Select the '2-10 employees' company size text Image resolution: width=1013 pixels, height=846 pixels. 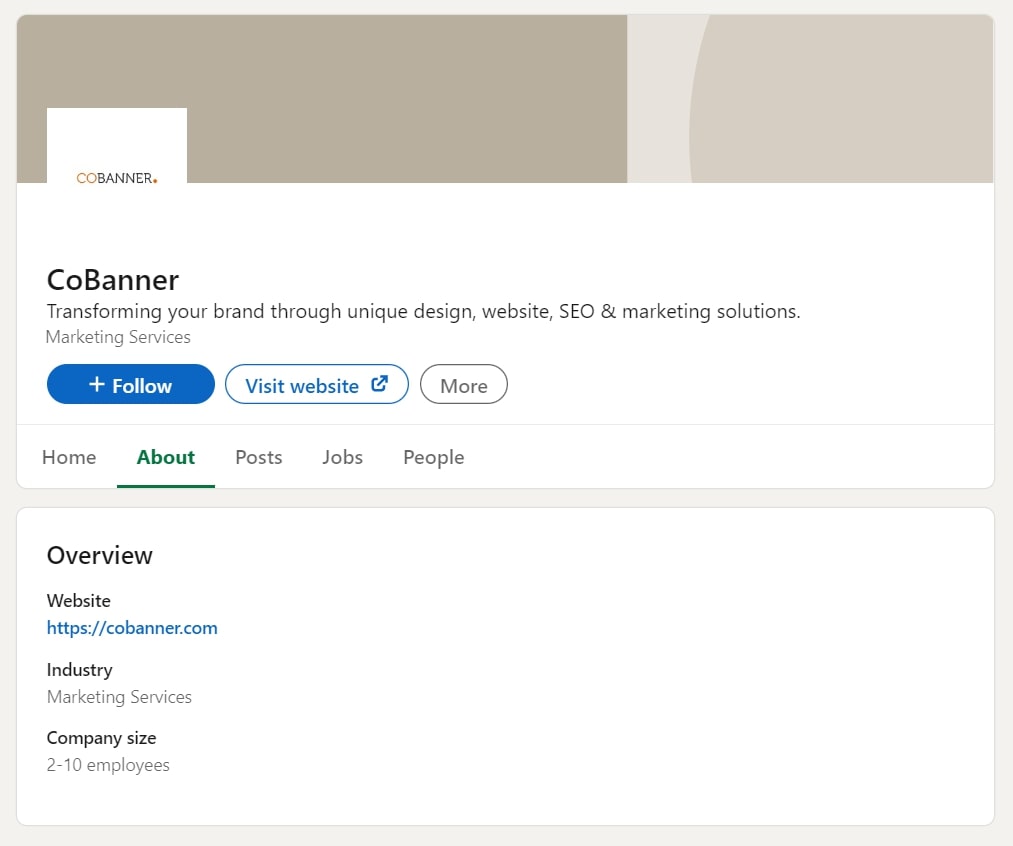(x=108, y=765)
